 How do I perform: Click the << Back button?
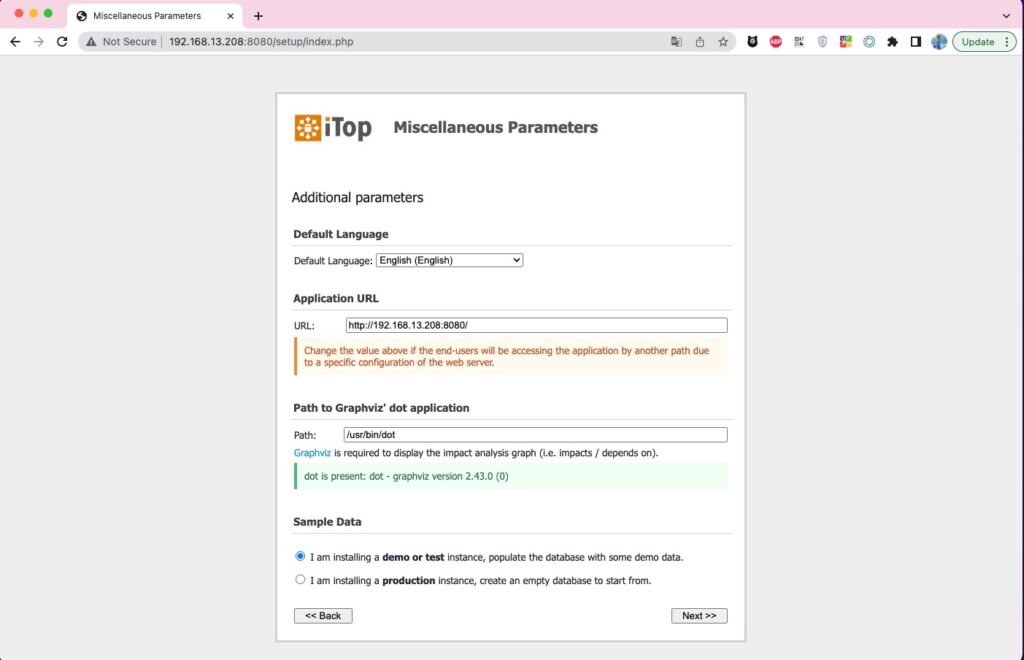point(323,616)
